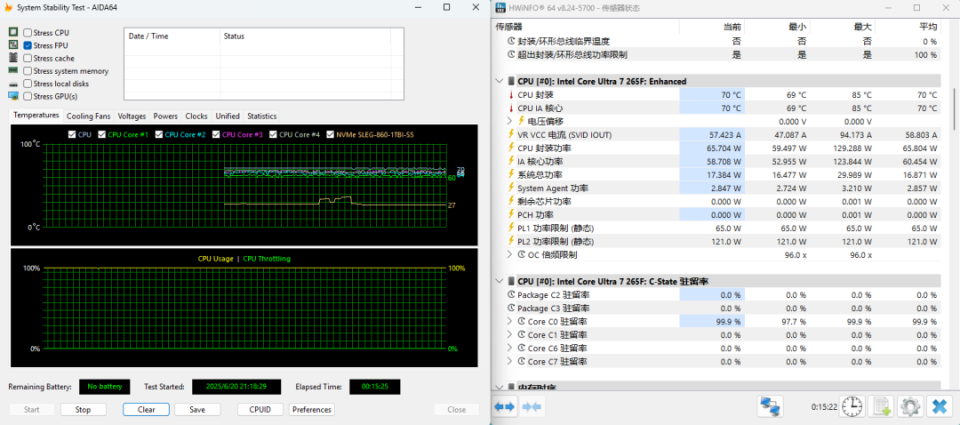Click Clear button in AIDA64
The height and width of the screenshot is (425, 960).
[x=146, y=410]
